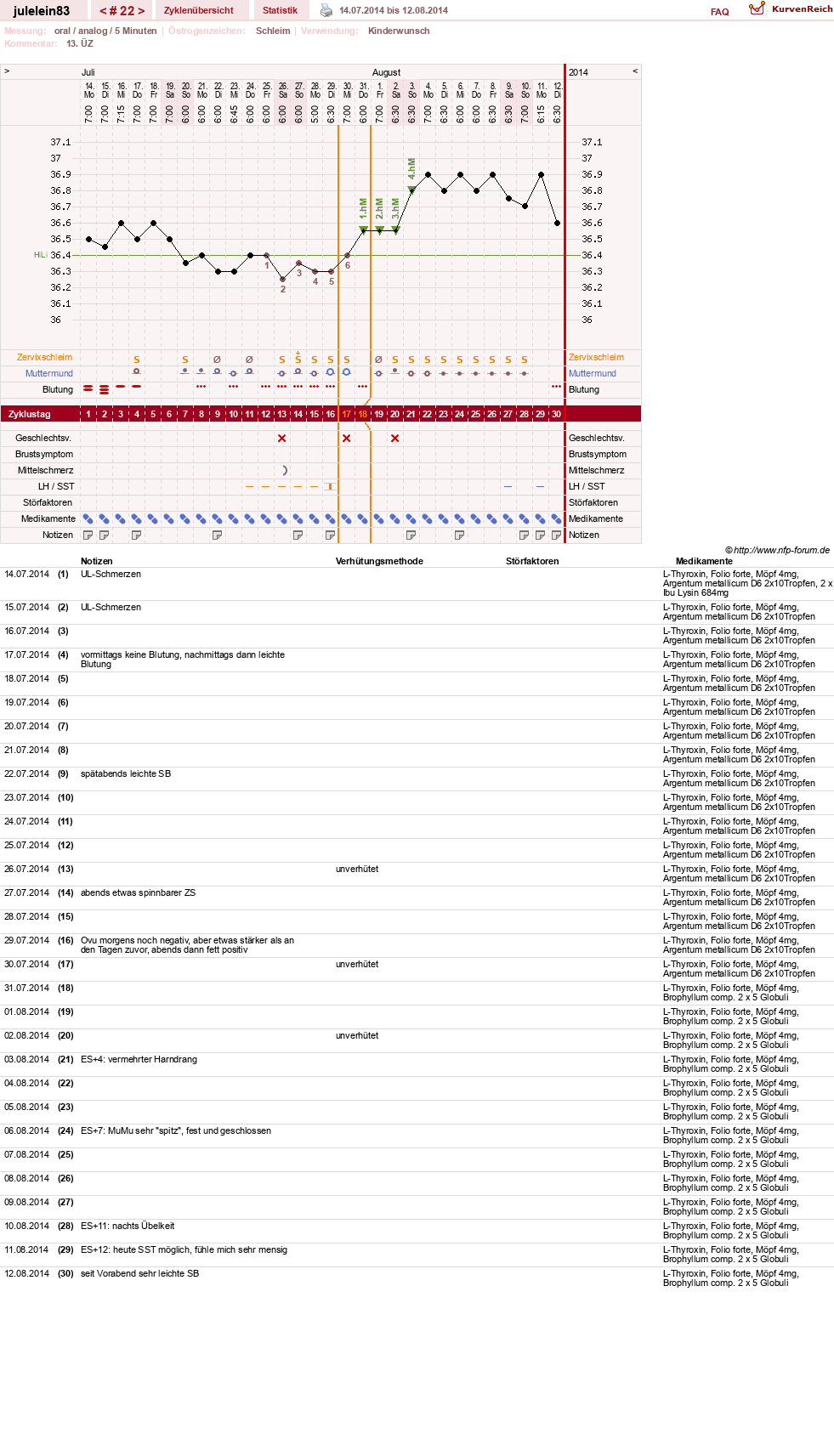Viewport: 834px width, 1456px height.
Task: Click the left Zervixschleim row label
Action: pos(45,357)
